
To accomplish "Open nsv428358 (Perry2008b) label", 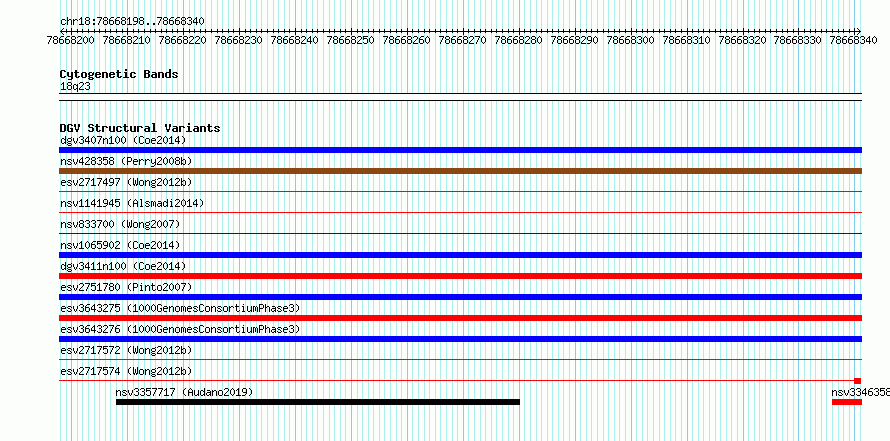I will click(x=126, y=162).
